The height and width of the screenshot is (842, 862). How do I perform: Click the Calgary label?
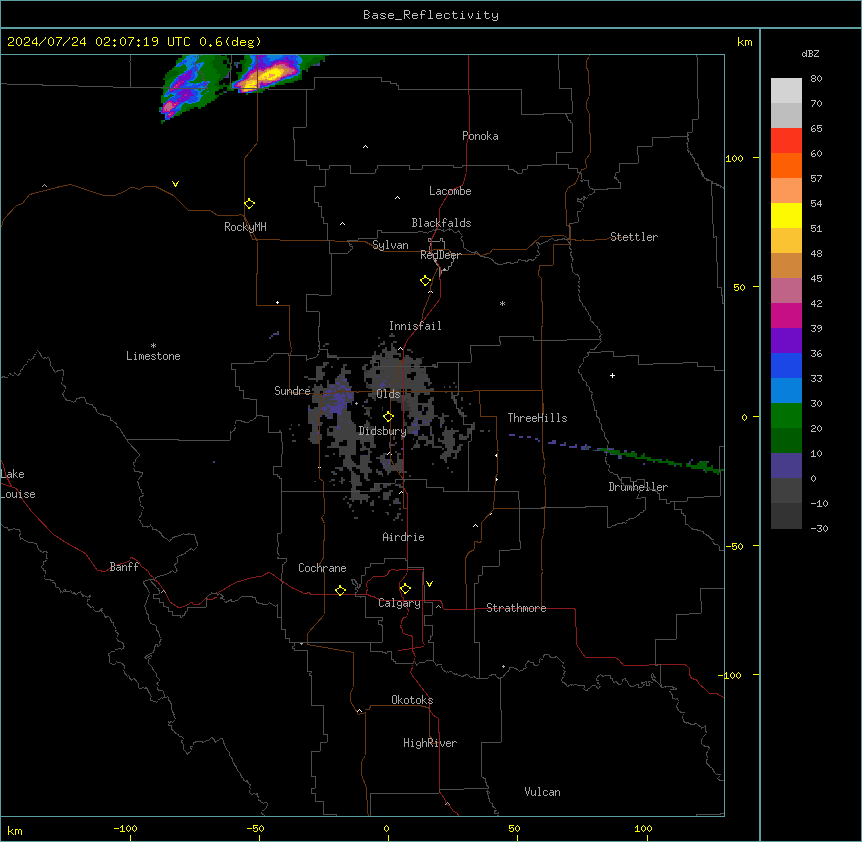point(399,603)
